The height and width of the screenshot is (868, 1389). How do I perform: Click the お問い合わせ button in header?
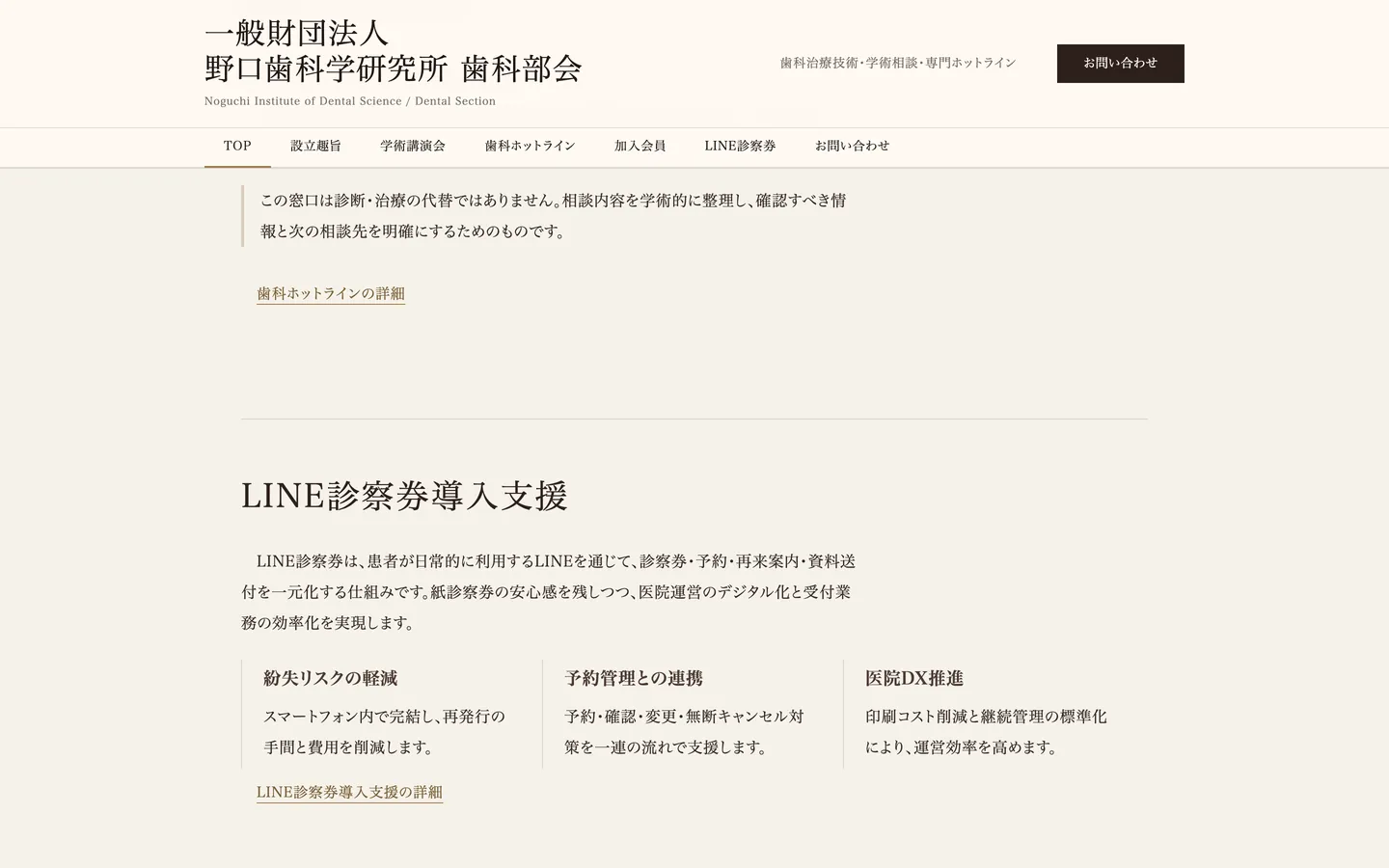[x=1120, y=64]
